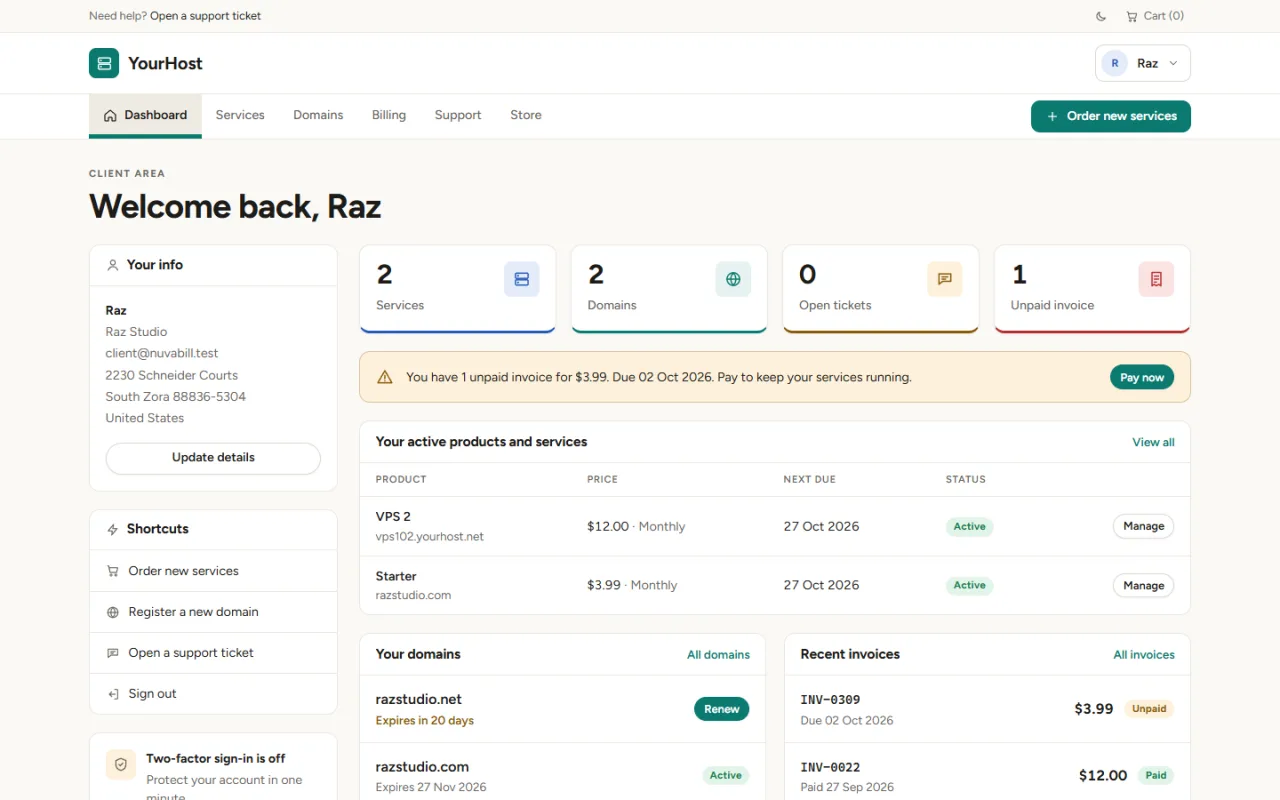Screen dimensions: 1280x800
Task: Click the Starter product name
Action: pos(396,576)
